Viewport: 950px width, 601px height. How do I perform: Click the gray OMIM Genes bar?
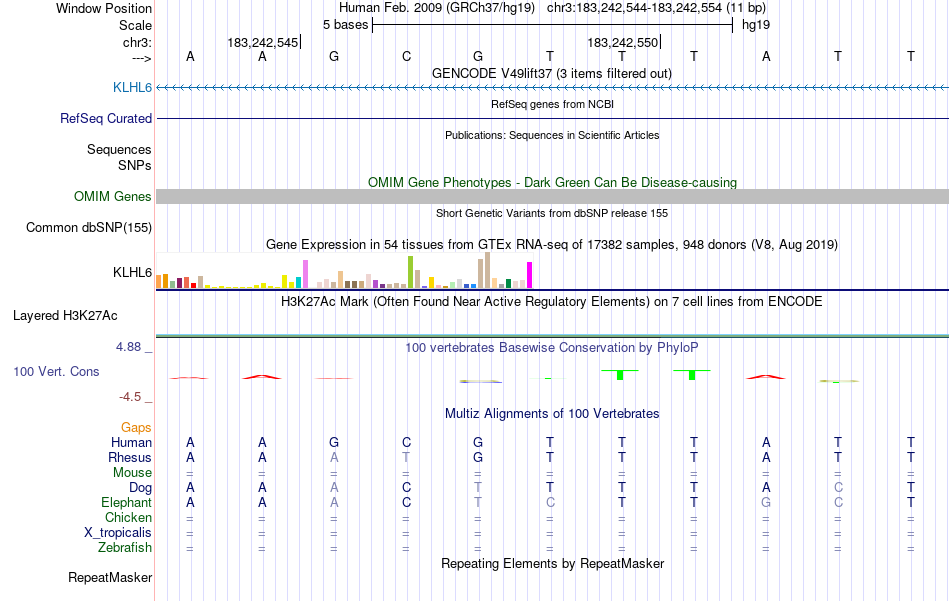552,196
